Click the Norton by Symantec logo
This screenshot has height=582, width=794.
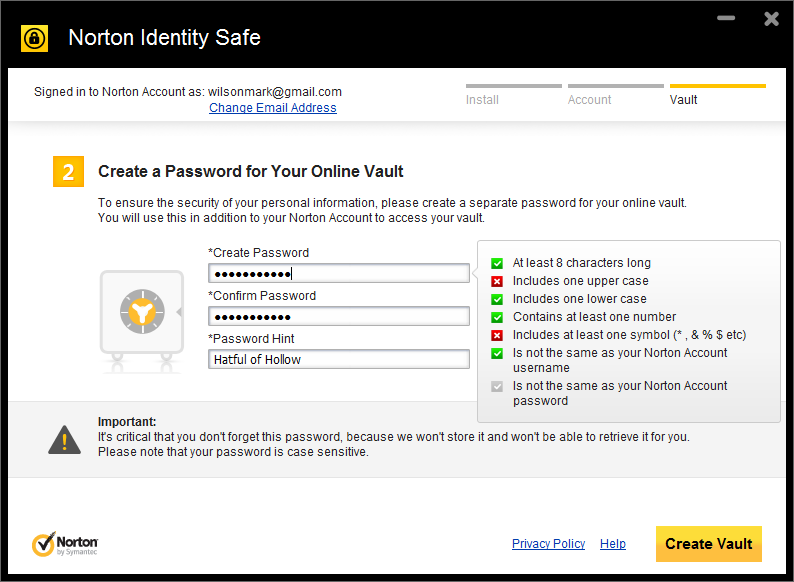tap(65, 544)
